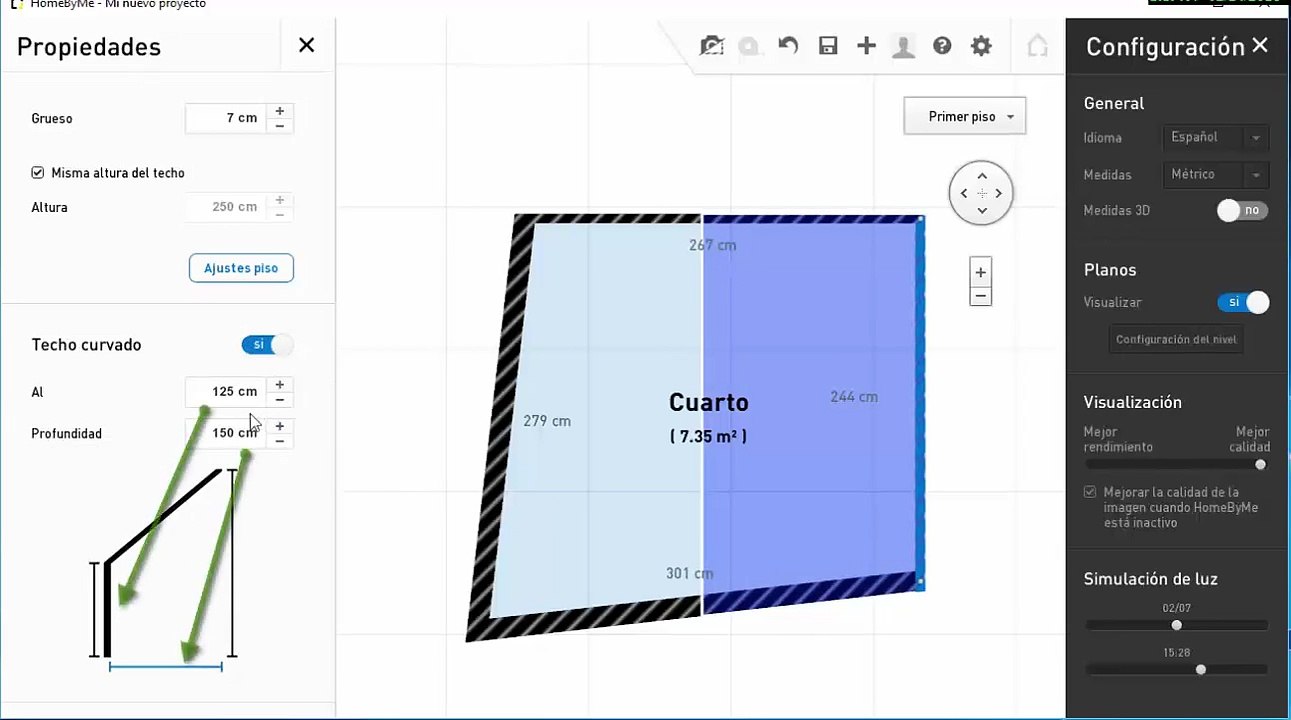Zoom in on the floor plan

981,272
